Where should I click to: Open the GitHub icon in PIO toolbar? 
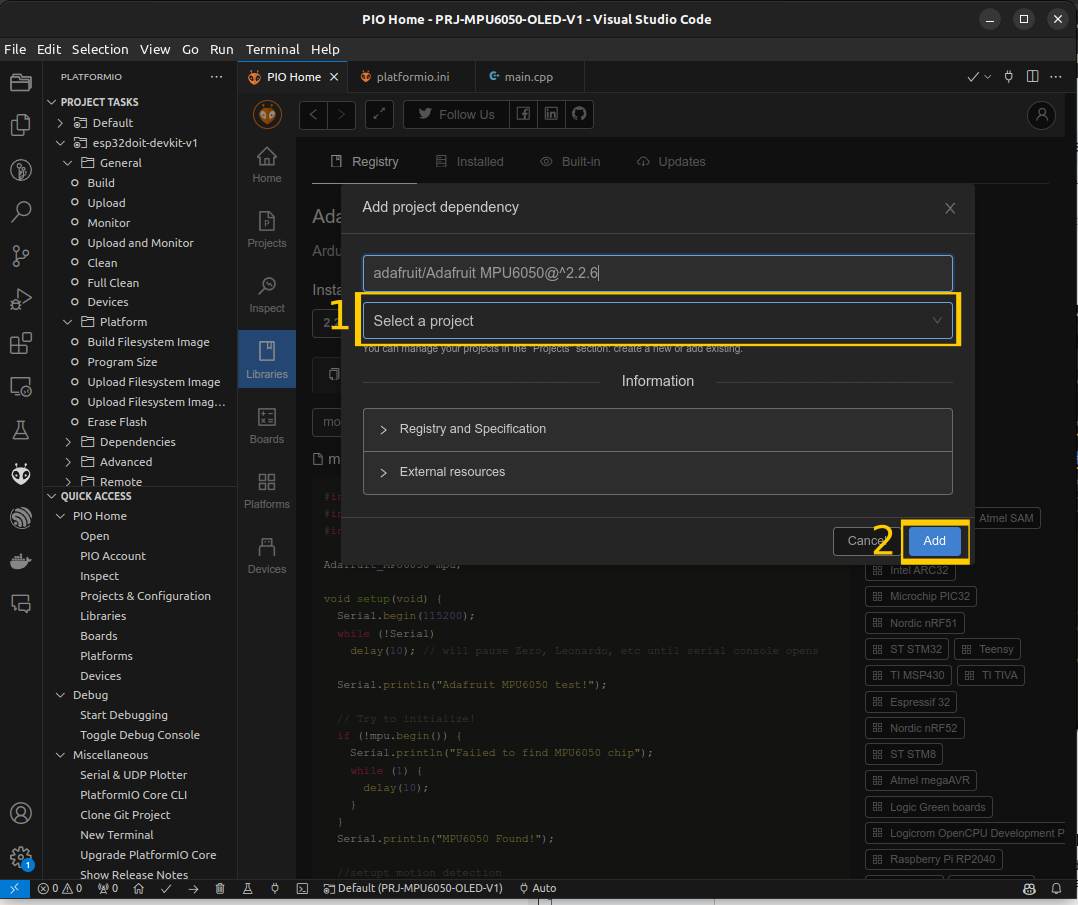click(580, 114)
